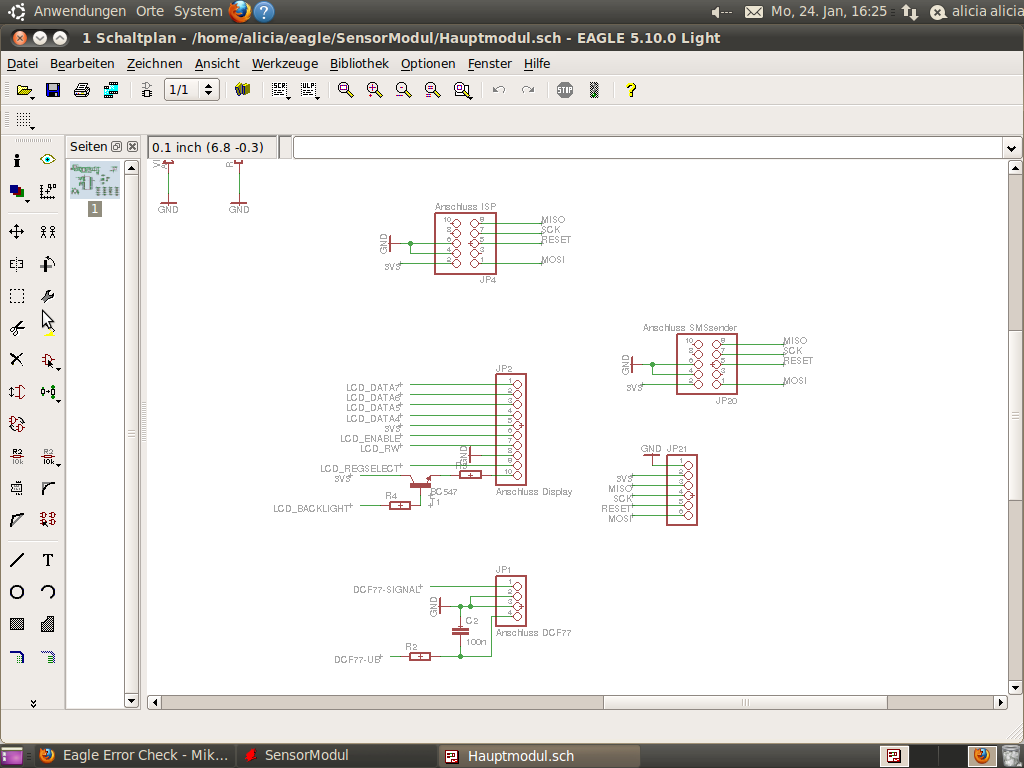
Task: Select the Copy tool
Action: pyautogui.click(x=48, y=232)
